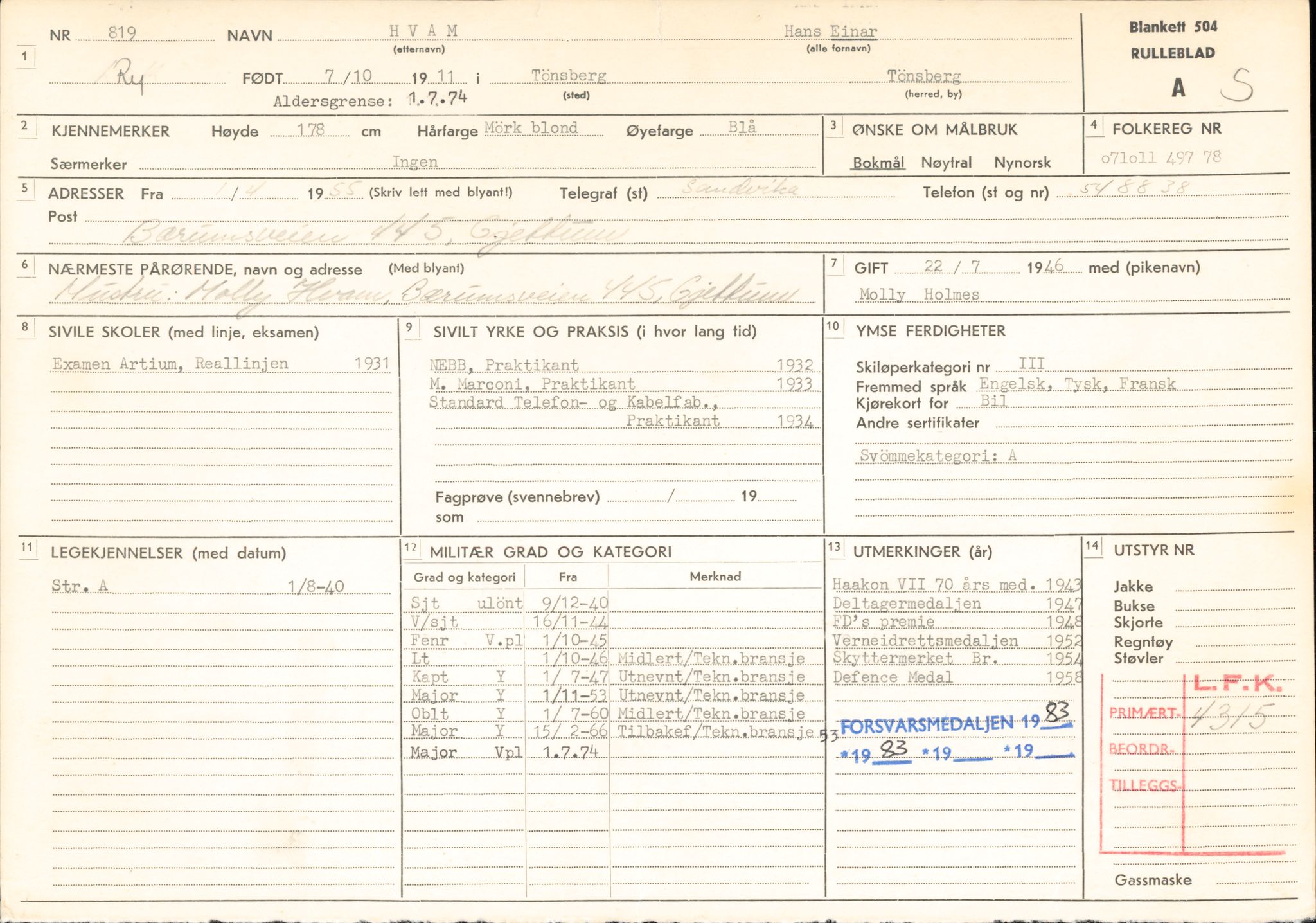Click the birthplace 'Tönsberg' above the (sted) label
The image size is (1316, 923).
[x=569, y=76]
